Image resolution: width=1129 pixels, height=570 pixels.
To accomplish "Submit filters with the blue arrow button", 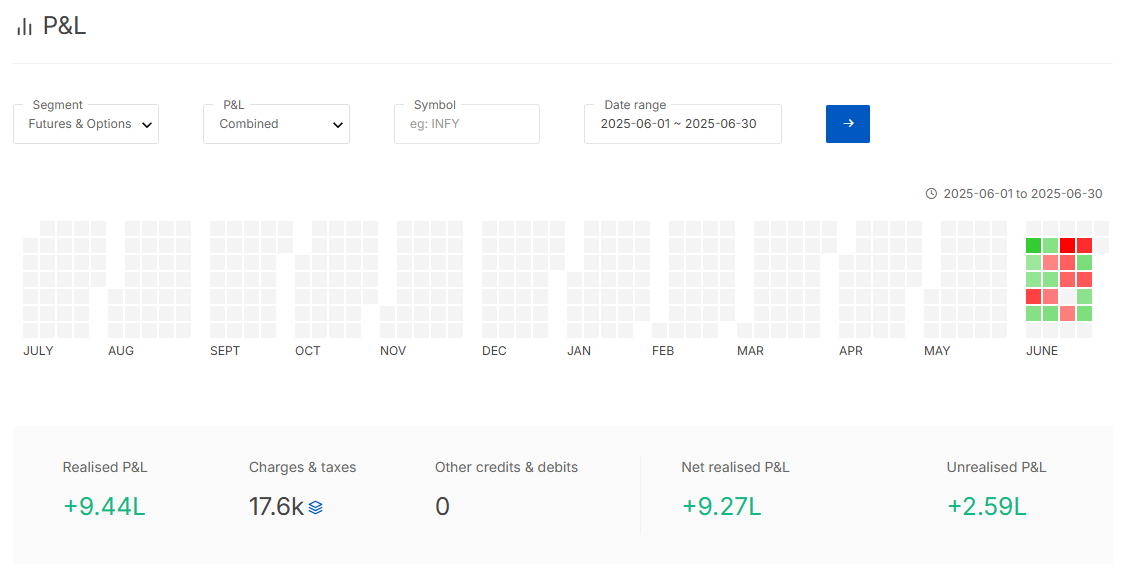I will tap(847, 124).
